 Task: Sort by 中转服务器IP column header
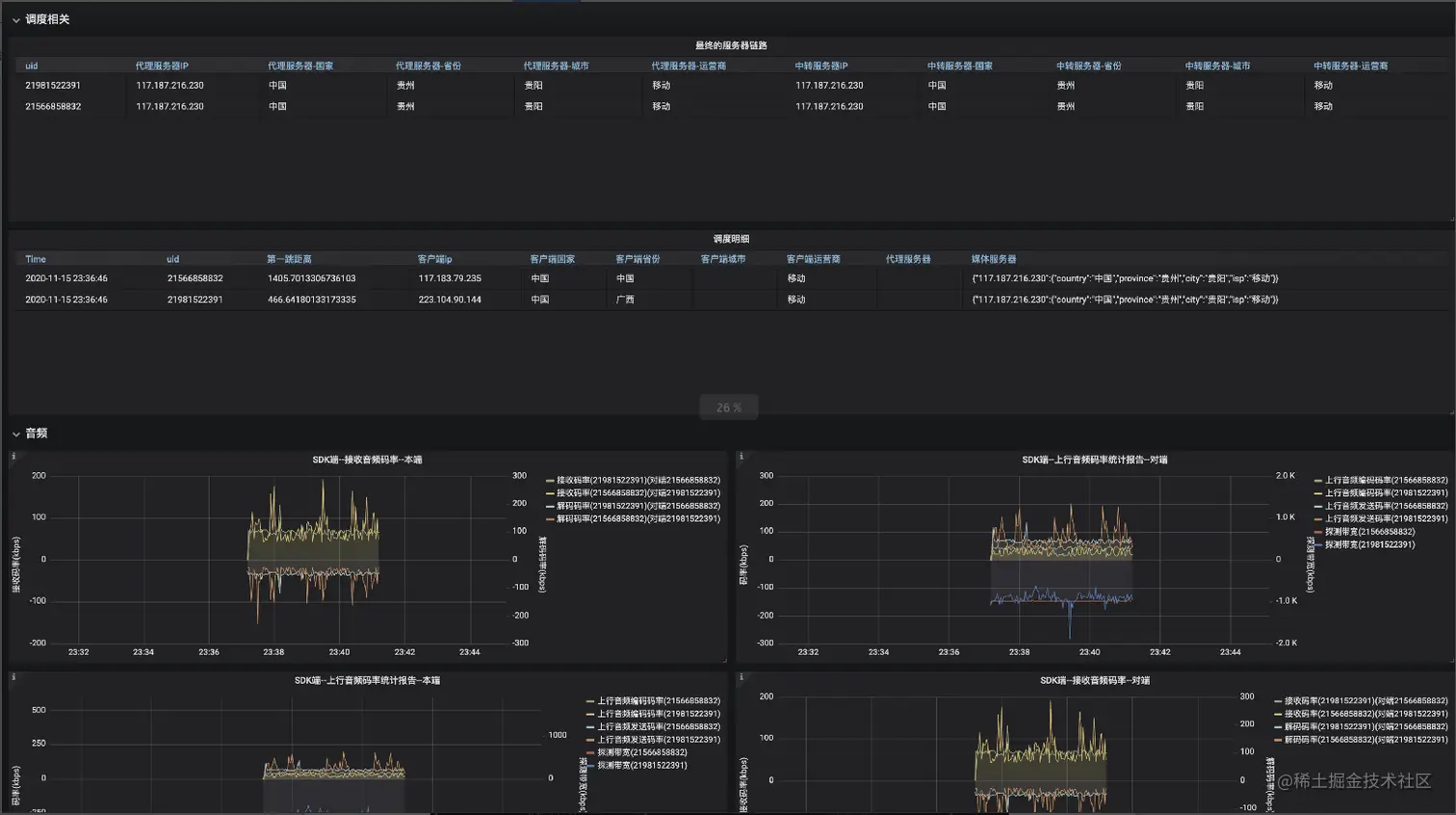(821, 66)
